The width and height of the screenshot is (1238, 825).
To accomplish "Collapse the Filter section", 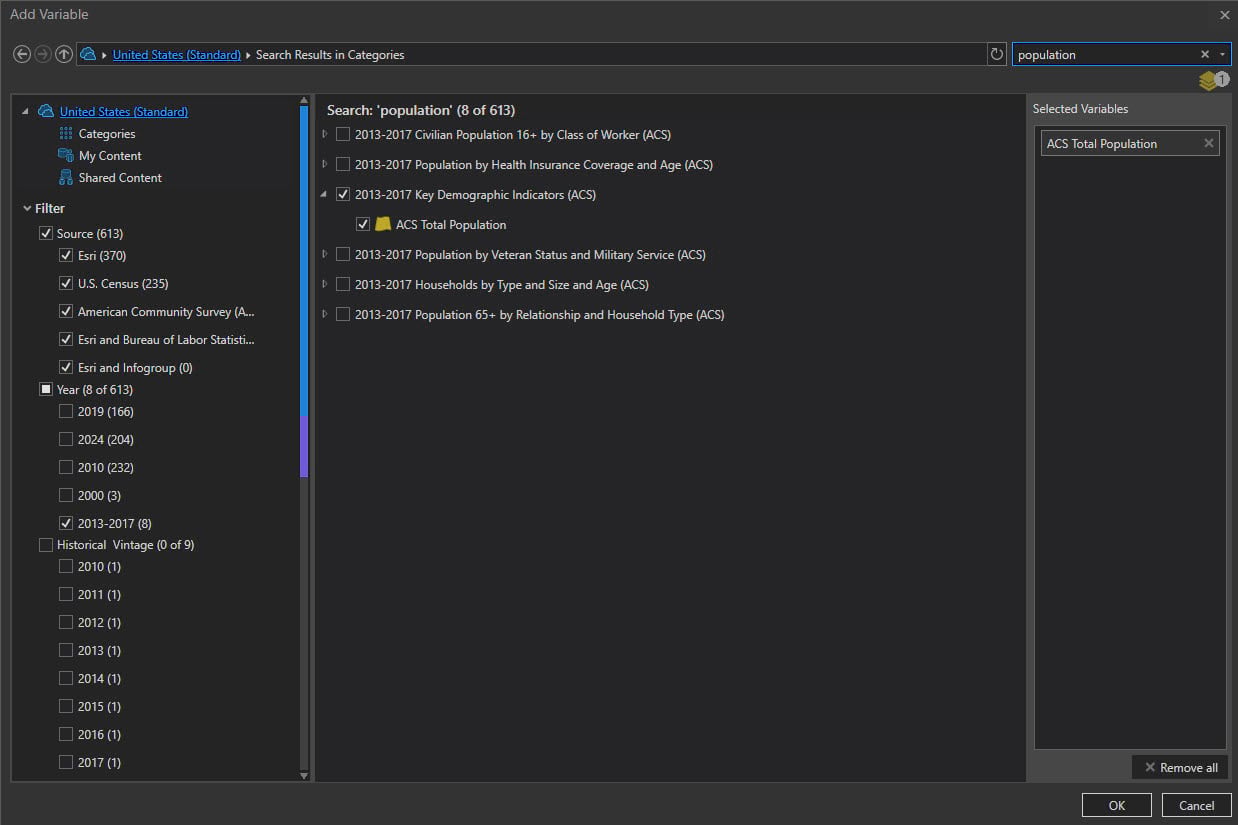I will pyautogui.click(x=27, y=209).
